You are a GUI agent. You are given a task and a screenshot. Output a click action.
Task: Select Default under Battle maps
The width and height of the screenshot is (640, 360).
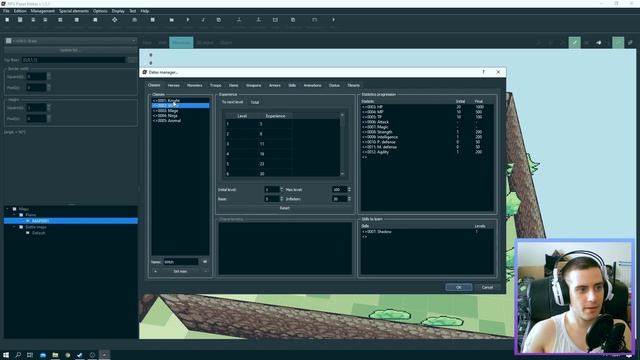tap(38, 233)
